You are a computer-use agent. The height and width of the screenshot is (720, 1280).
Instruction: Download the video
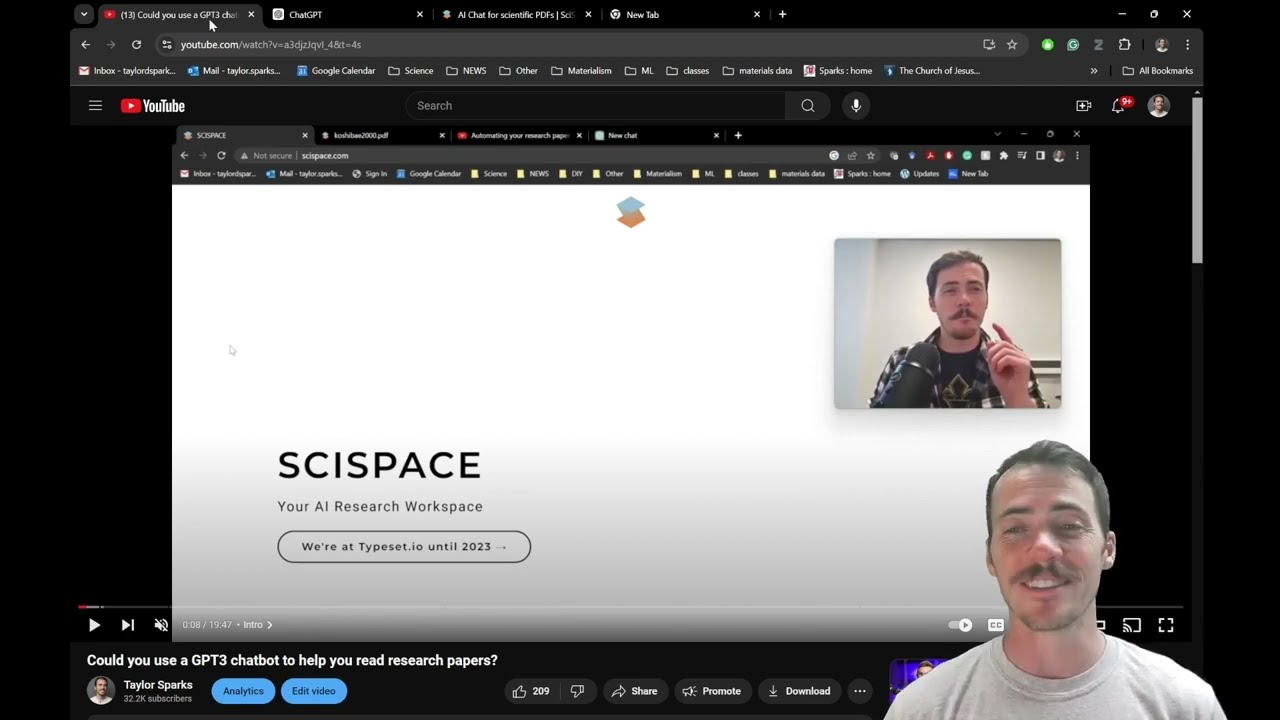coord(799,691)
